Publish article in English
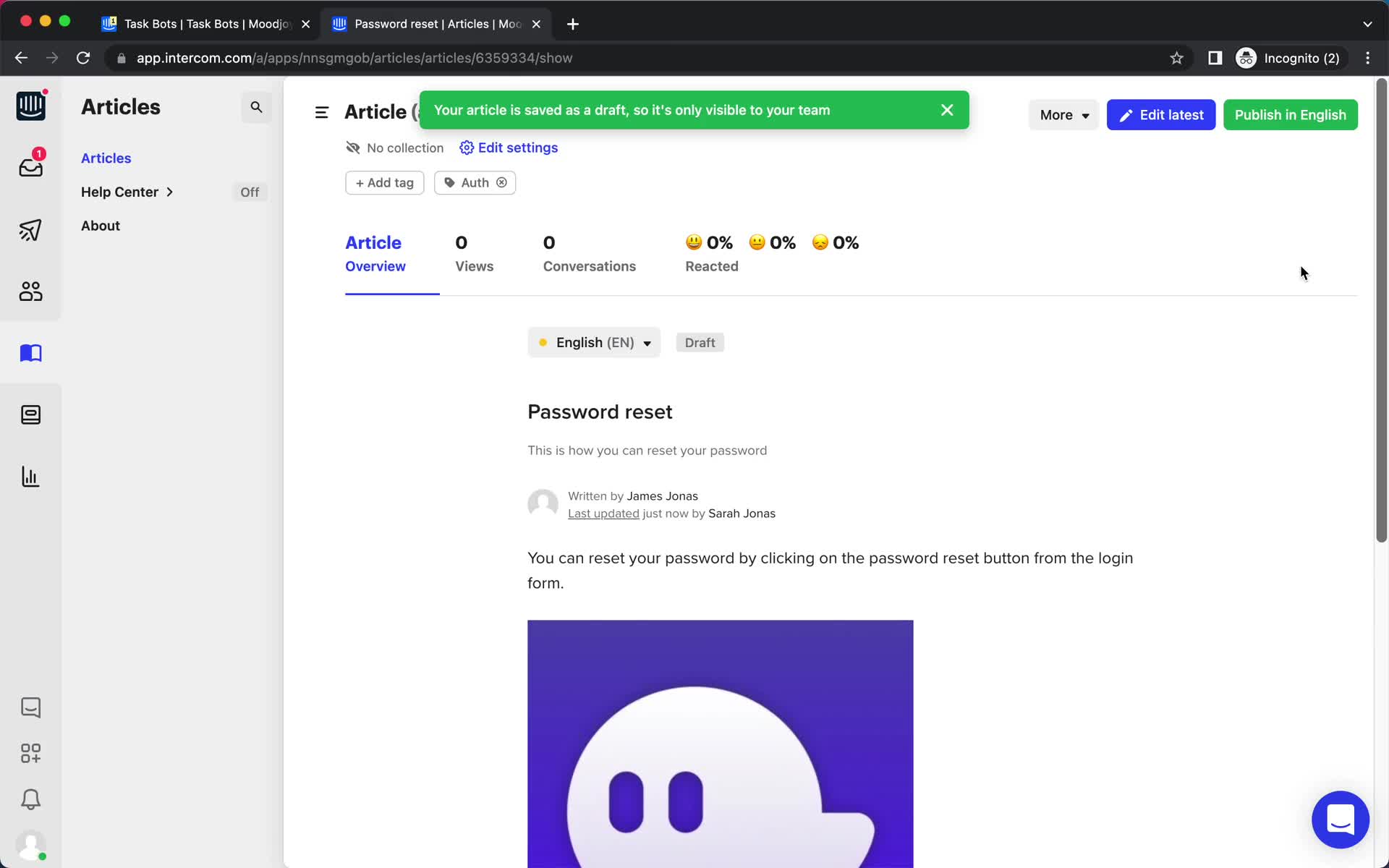Viewport: 1389px width, 868px height. click(x=1290, y=114)
